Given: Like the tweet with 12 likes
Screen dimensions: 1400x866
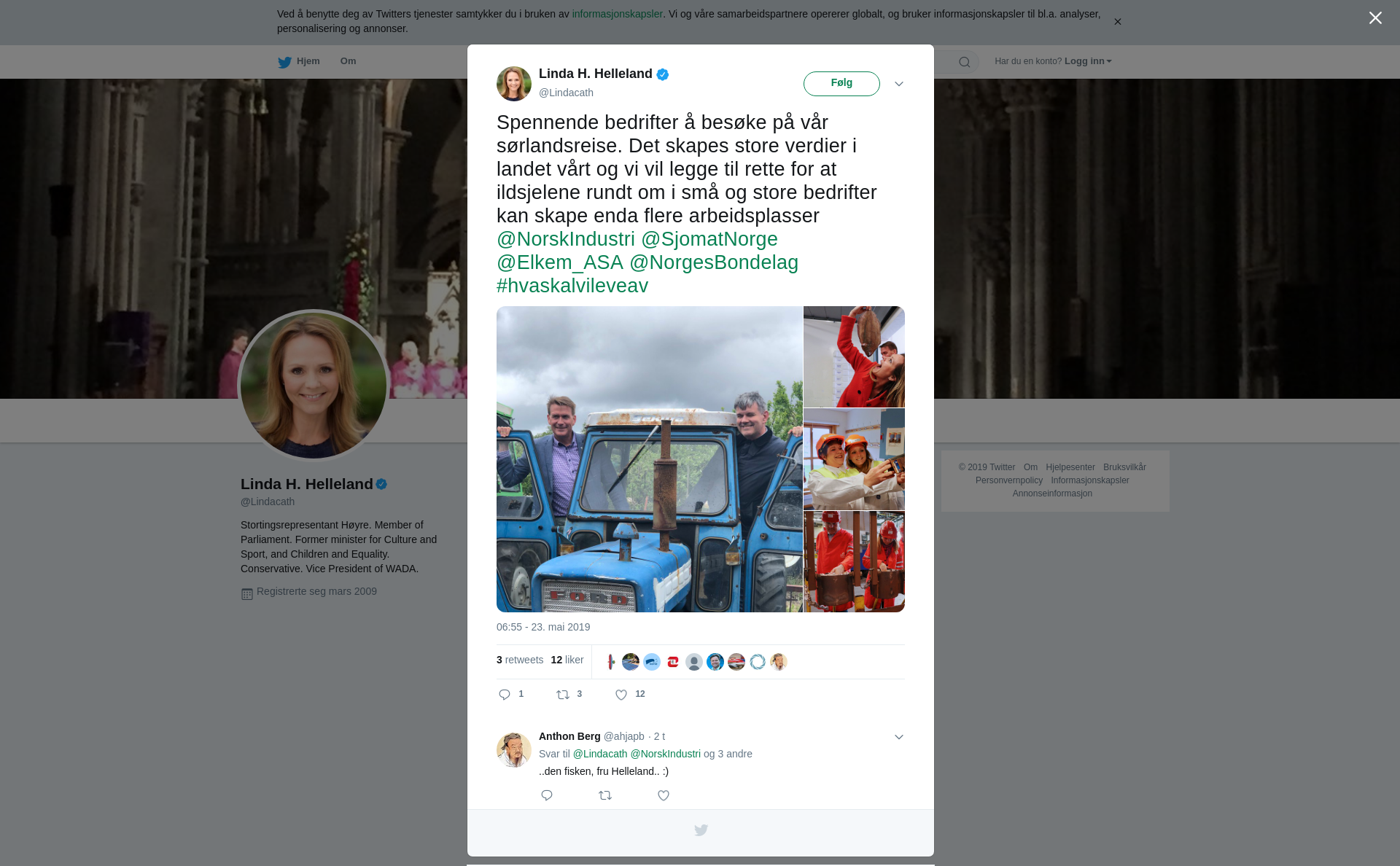Looking at the screenshot, I should [621, 695].
